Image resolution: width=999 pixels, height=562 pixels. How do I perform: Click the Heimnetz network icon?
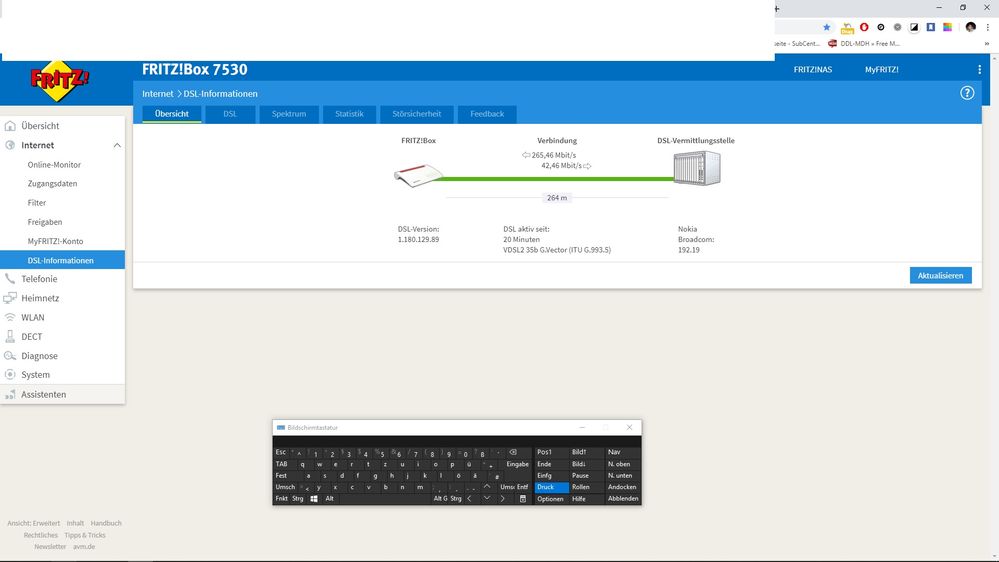click(10, 298)
